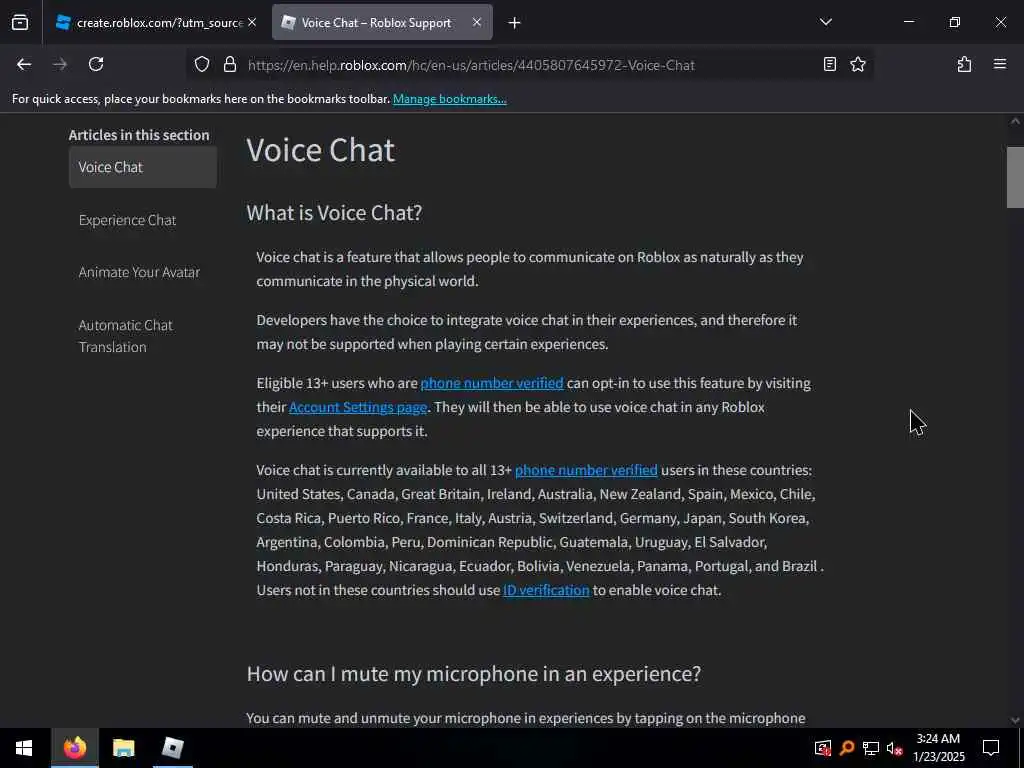Go back to the previous page

pos(24,64)
